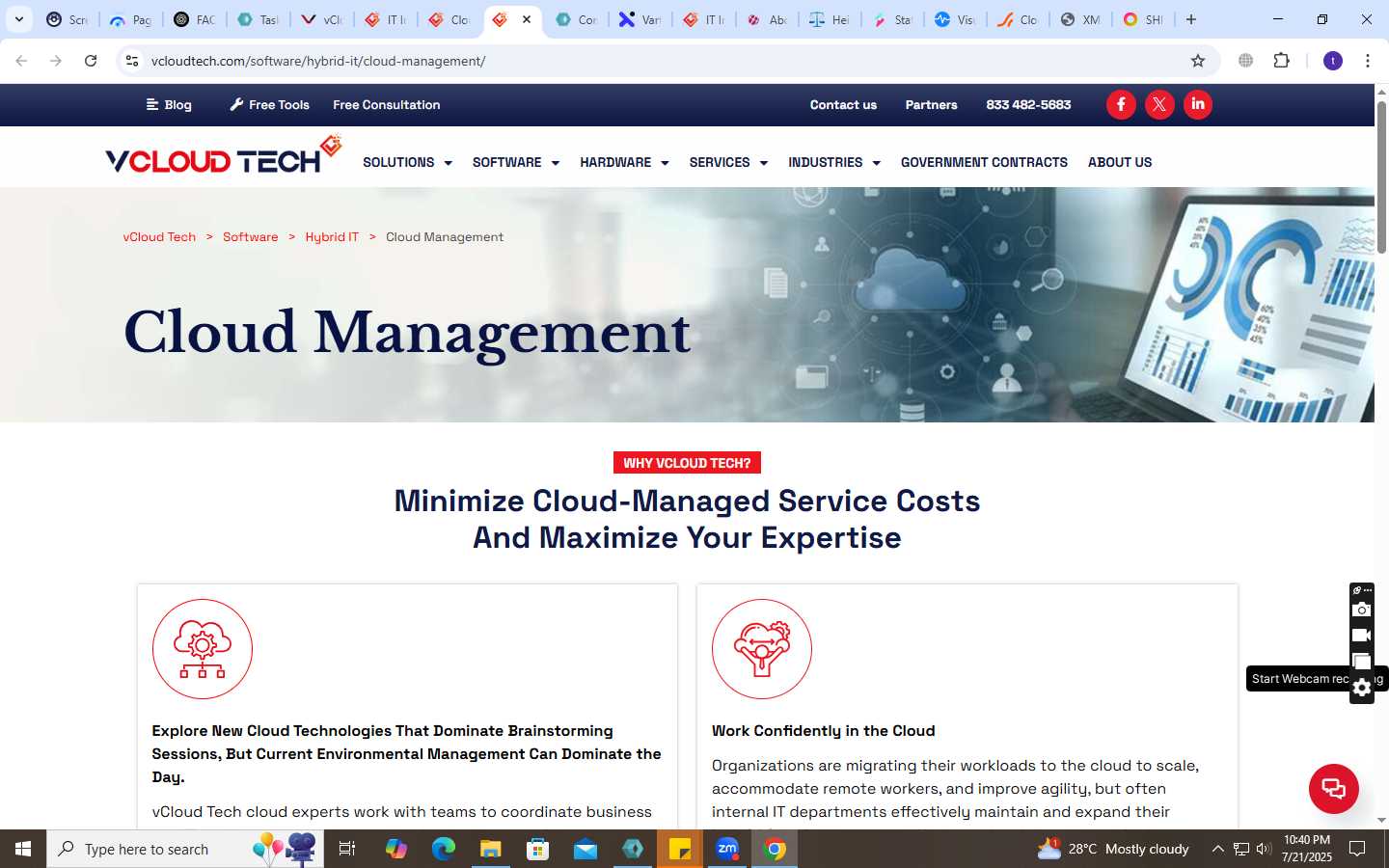Open File Explorer from taskbar
The width and height of the screenshot is (1389, 868).
click(491, 849)
